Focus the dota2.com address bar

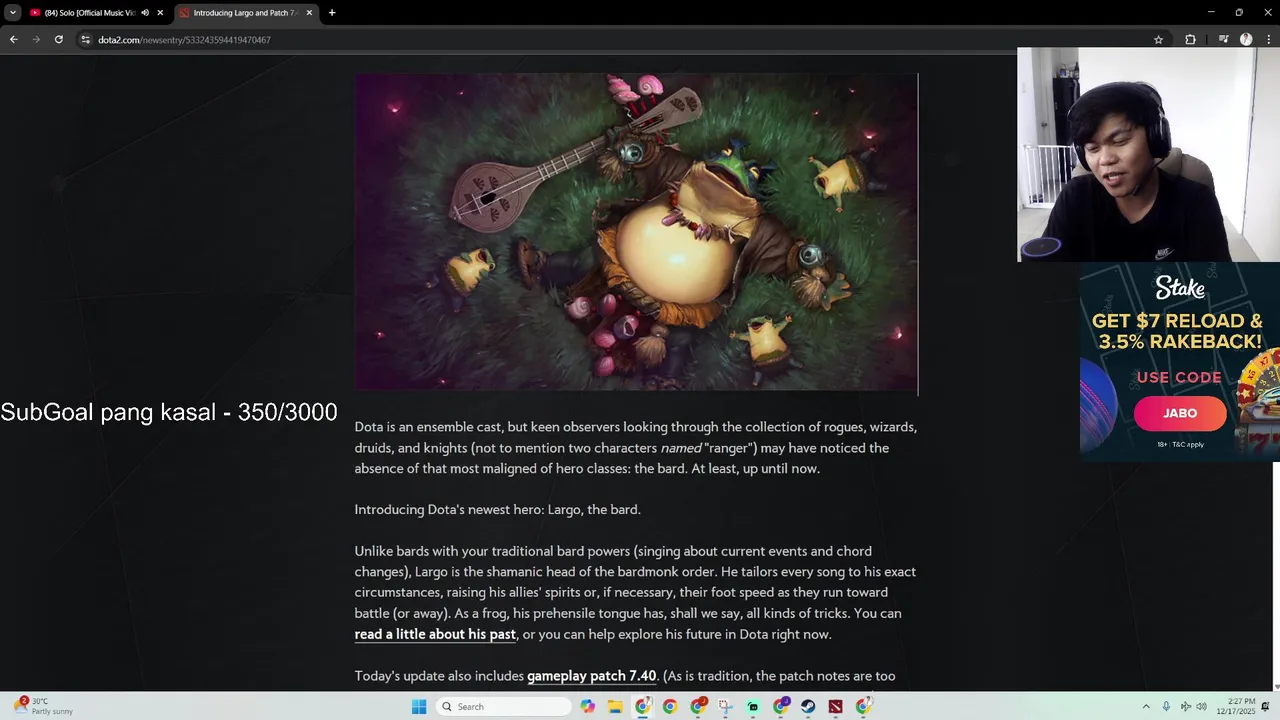pos(620,40)
